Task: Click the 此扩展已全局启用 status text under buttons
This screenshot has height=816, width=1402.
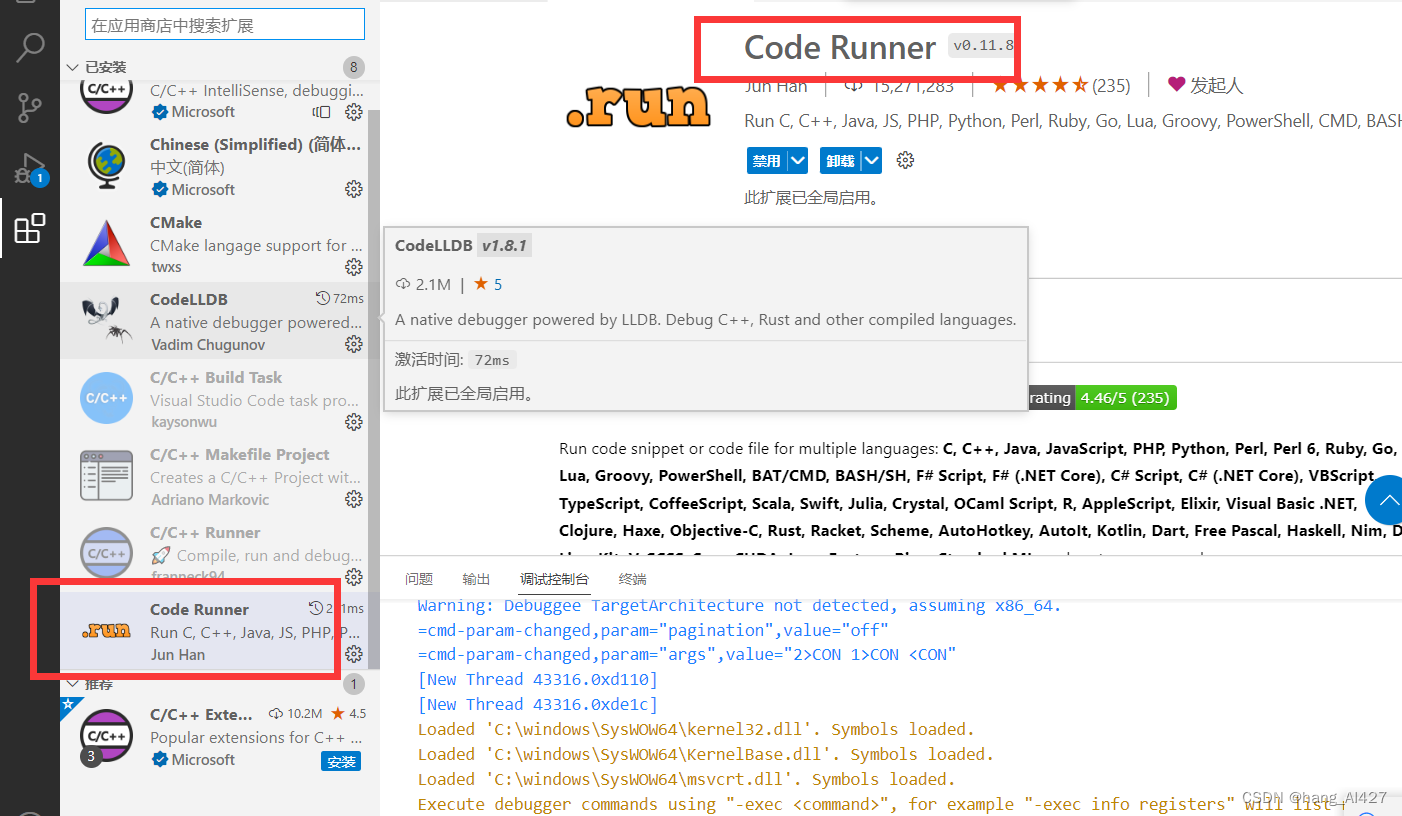Action: point(812,198)
